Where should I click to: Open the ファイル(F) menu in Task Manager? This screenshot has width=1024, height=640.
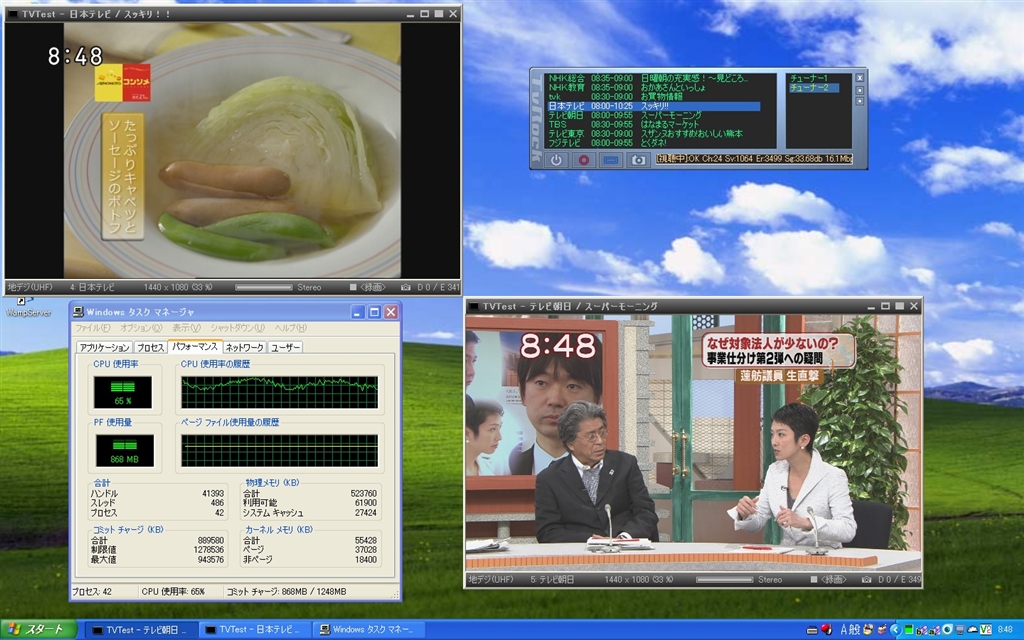click(x=93, y=328)
